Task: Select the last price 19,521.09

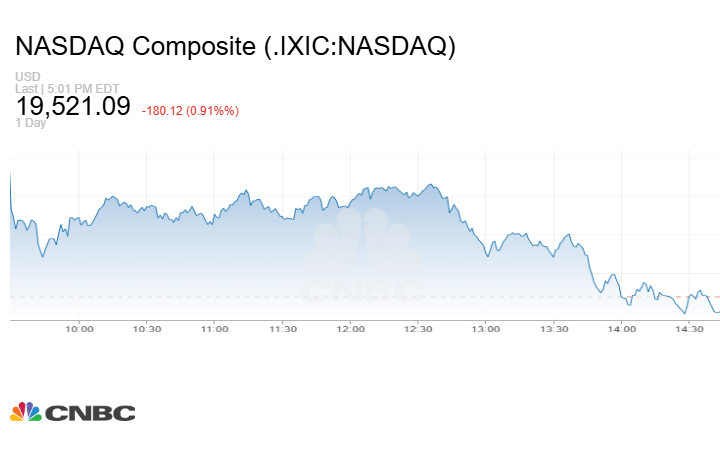Action: 73,105
